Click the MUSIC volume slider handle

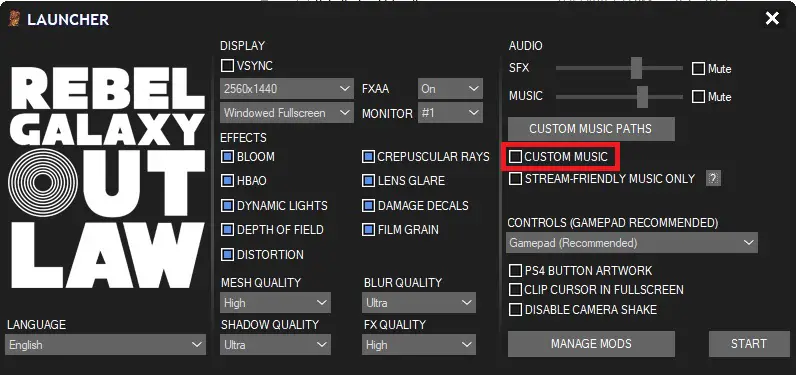pos(643,96)
